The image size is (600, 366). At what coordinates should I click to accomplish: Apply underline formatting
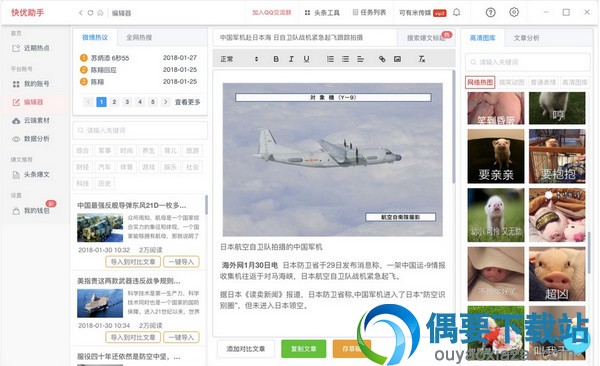306,59
